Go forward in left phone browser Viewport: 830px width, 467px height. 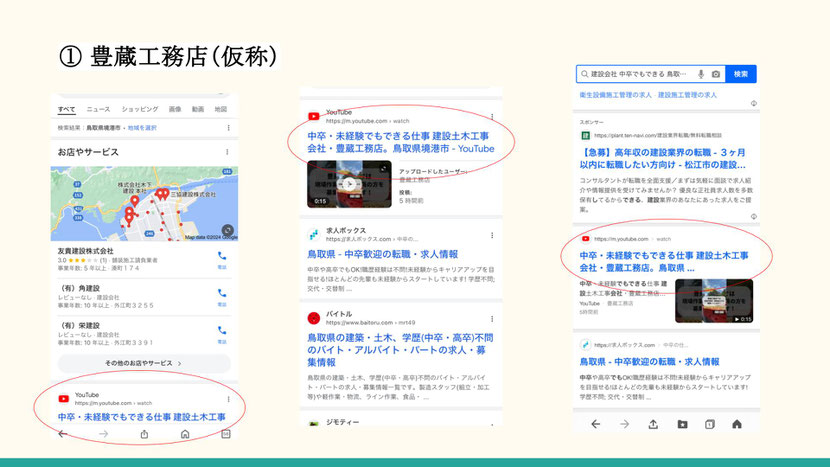pyautogui.click(x=103, y=434)
